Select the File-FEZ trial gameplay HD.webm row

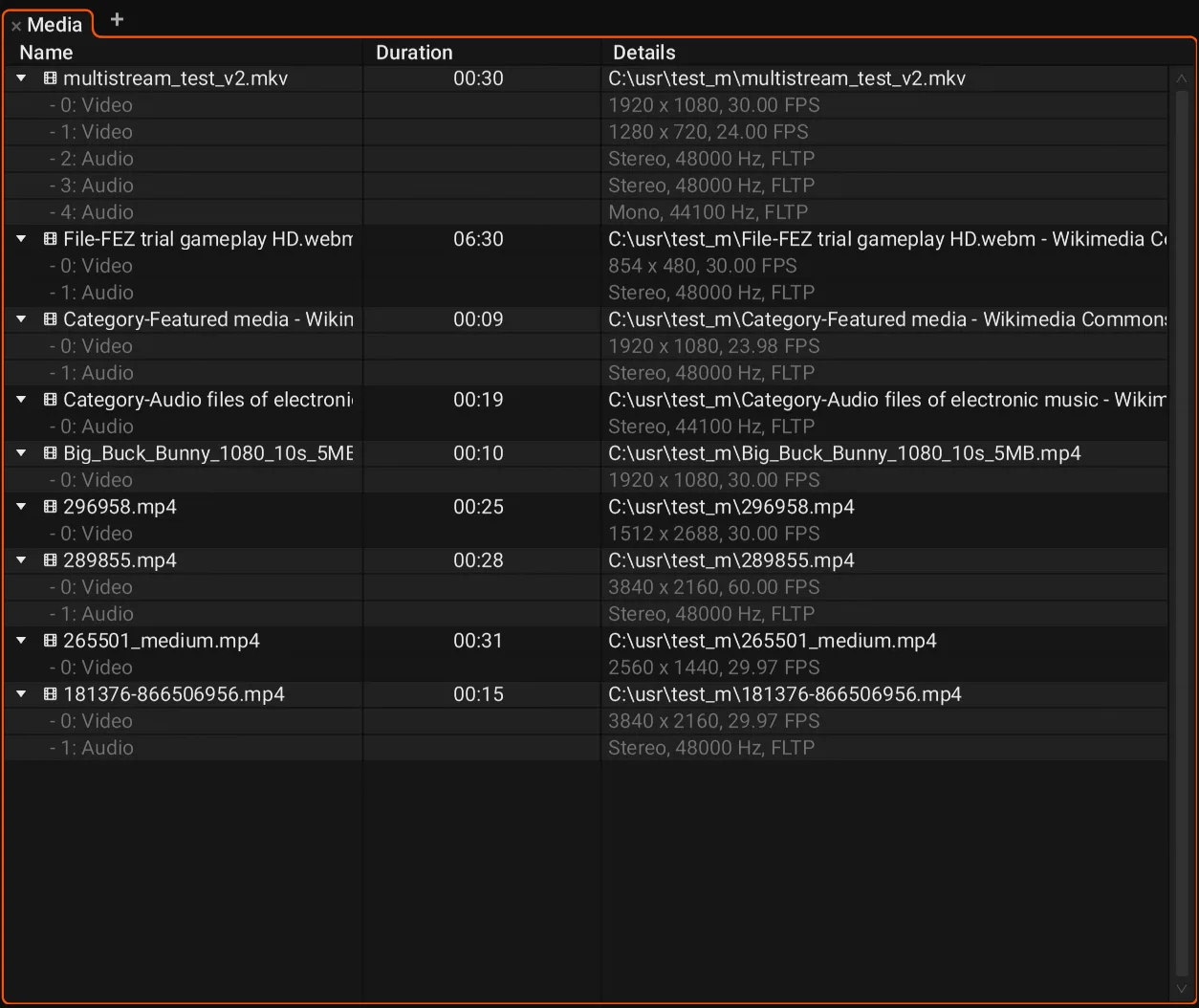(585, 239)
